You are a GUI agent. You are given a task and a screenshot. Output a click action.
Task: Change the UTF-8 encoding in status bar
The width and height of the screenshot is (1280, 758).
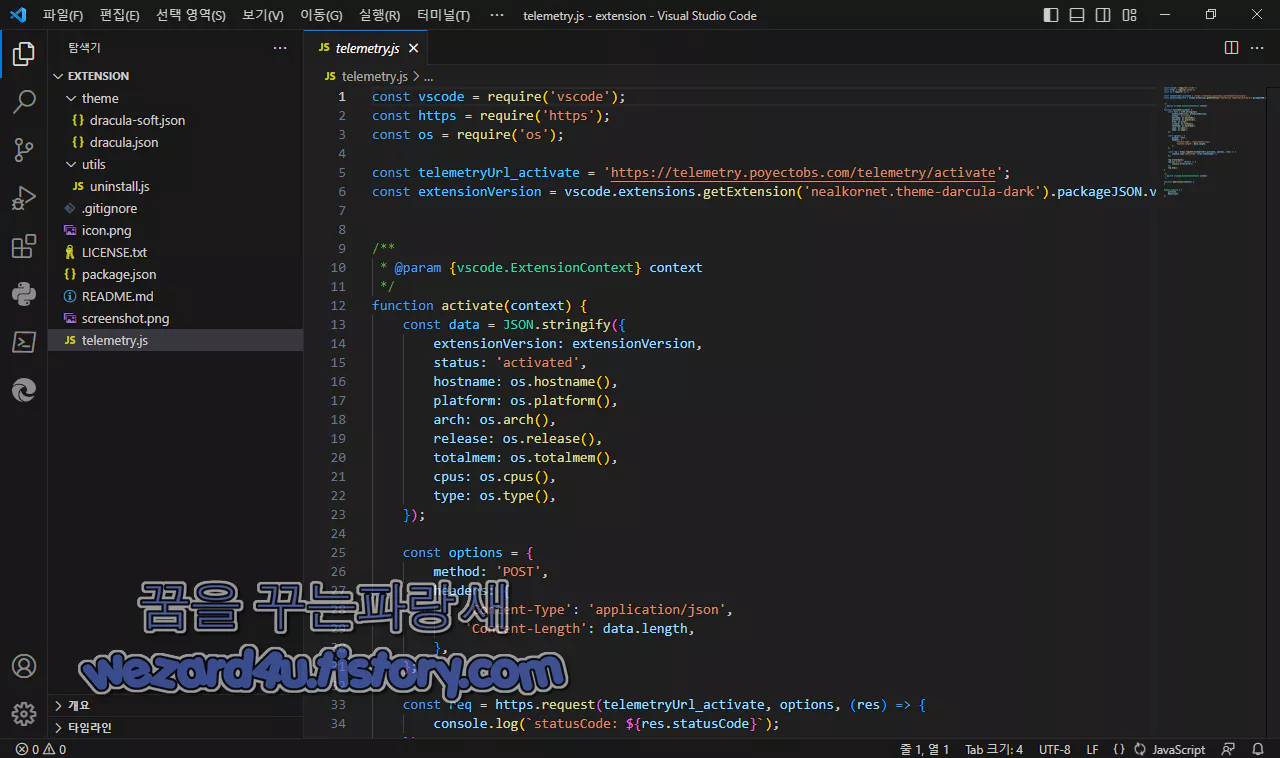1054,749
